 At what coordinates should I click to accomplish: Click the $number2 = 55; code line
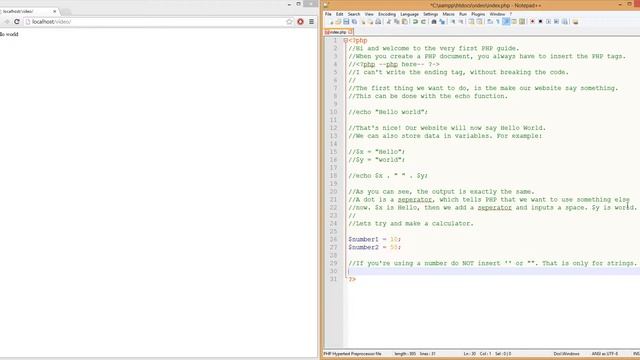[x=375, y=247]
